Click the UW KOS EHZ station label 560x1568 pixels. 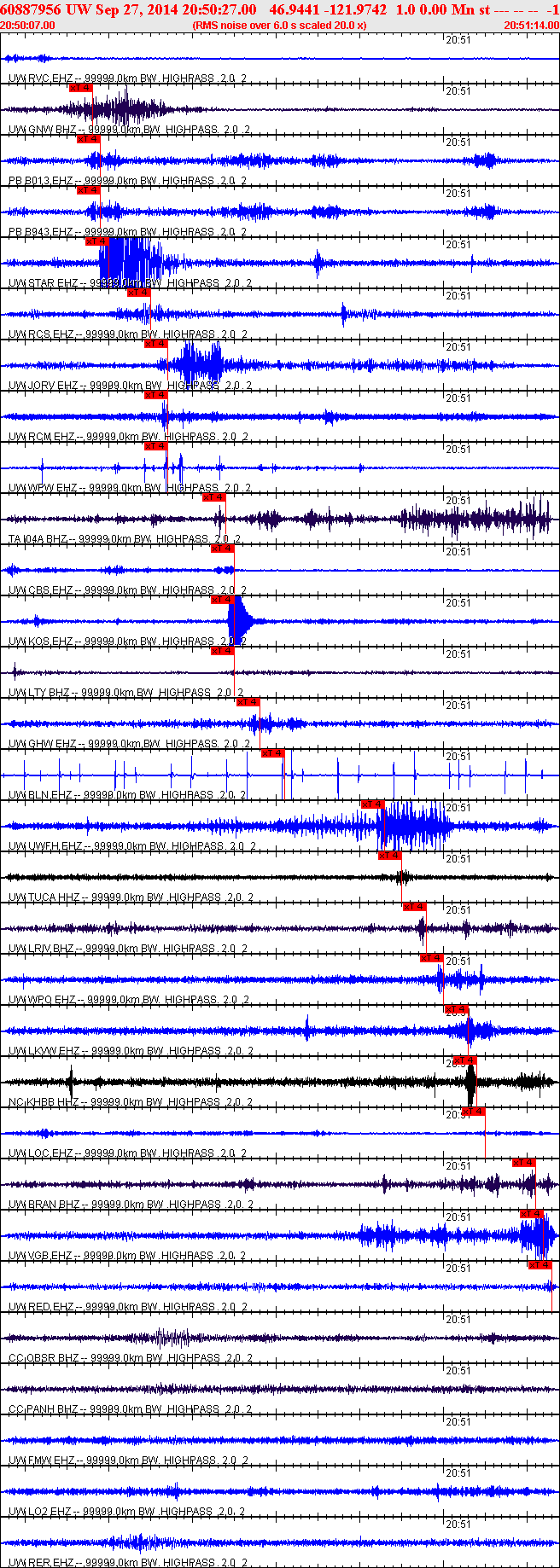(128, 642)
